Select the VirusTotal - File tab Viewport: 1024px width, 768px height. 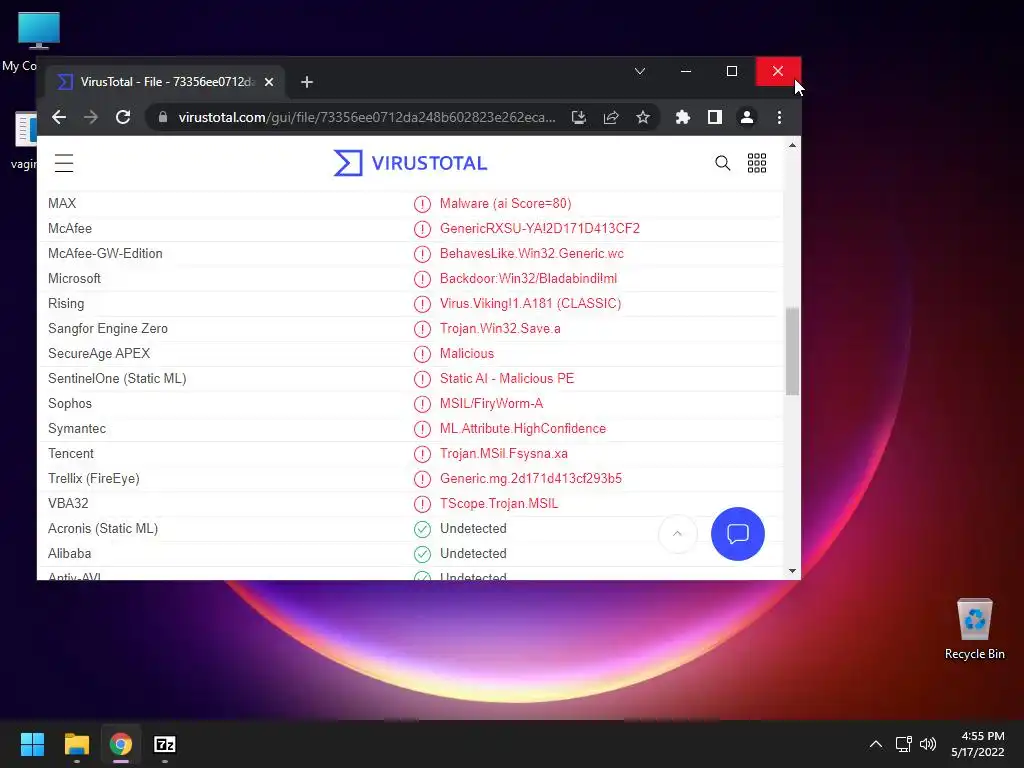tap(165, 82)
